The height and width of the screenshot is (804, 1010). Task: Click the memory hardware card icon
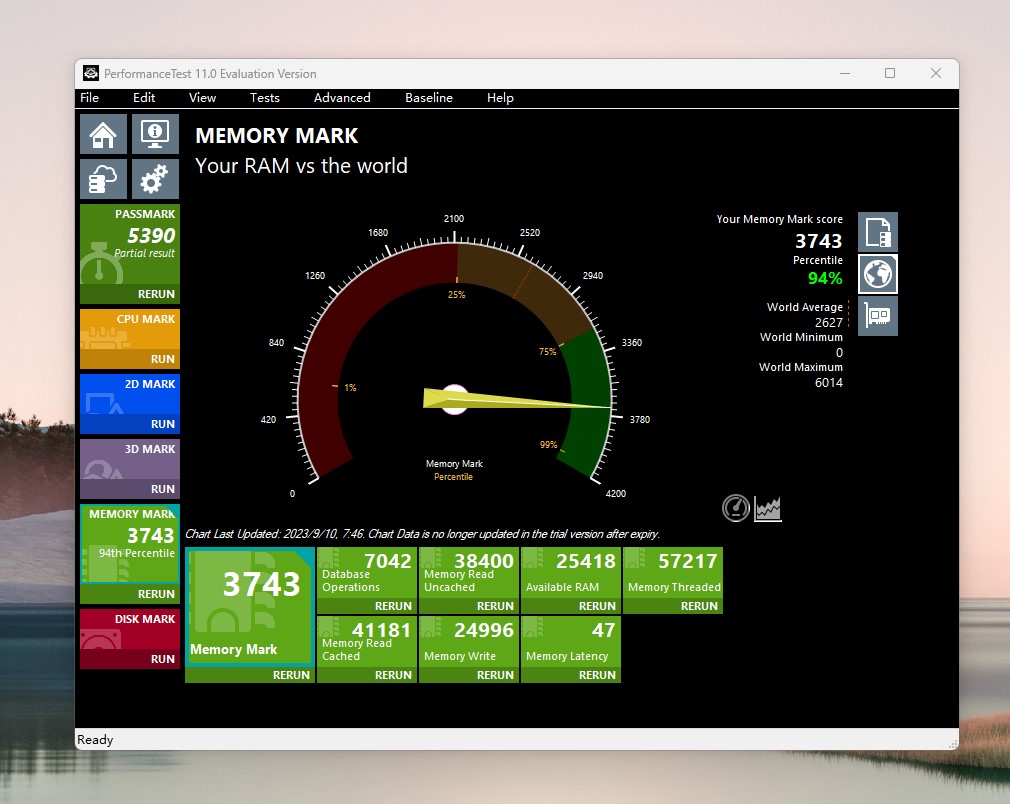pyautogui.click(x=878, y=316)
